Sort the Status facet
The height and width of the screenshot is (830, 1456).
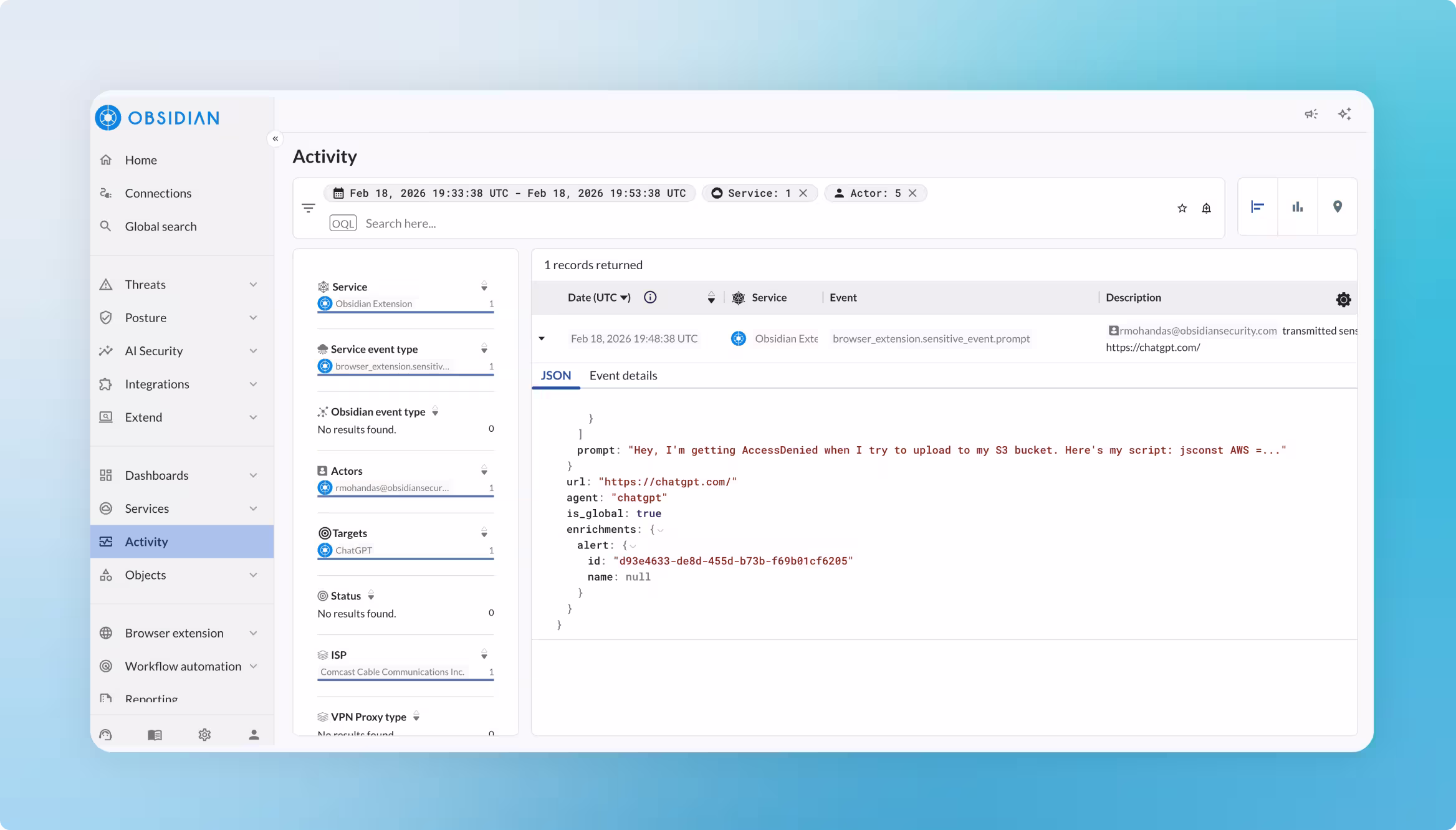click(371, 596)
